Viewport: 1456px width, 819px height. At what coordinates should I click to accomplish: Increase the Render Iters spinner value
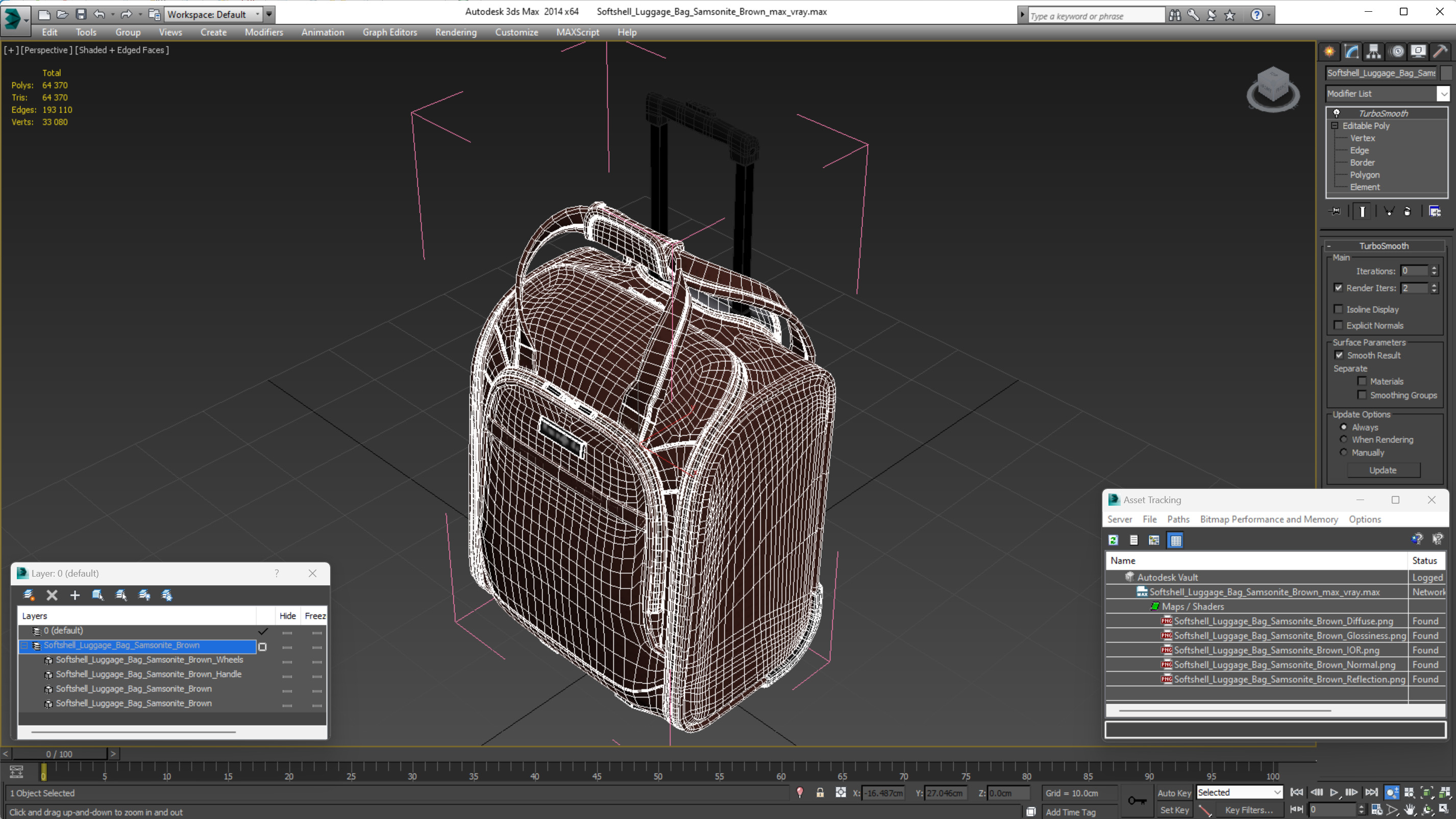click(1434, 285)
